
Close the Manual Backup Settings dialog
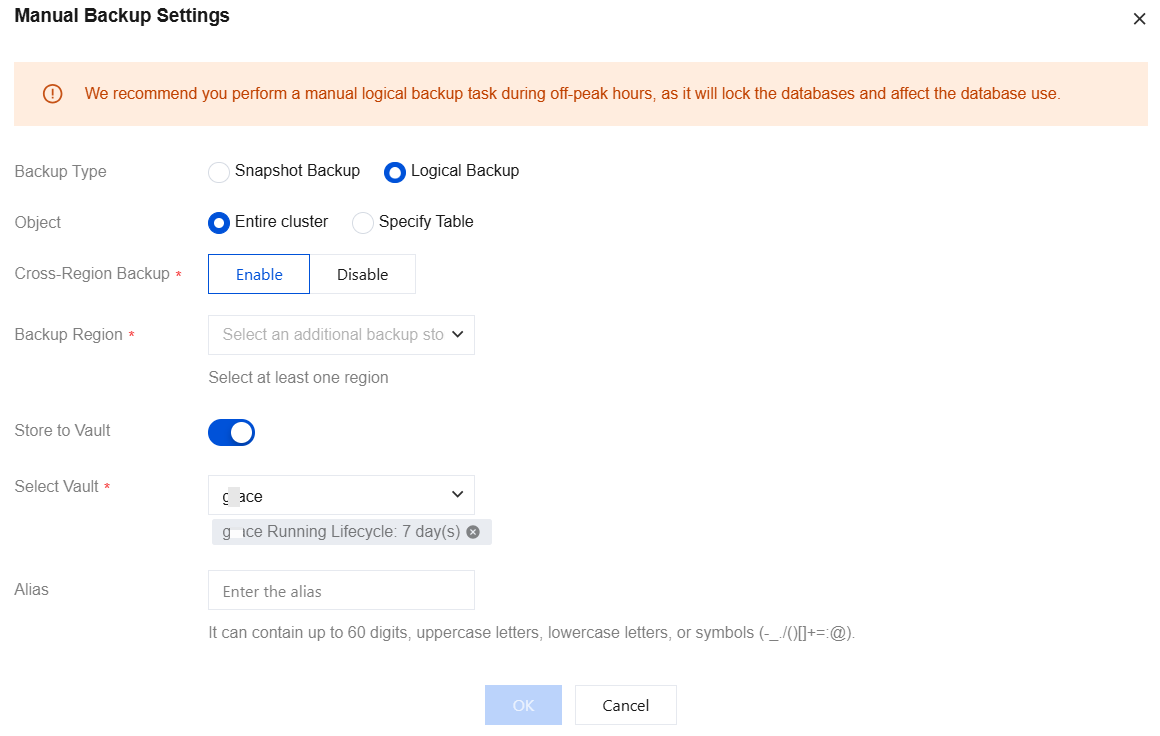coord(1139,19)
